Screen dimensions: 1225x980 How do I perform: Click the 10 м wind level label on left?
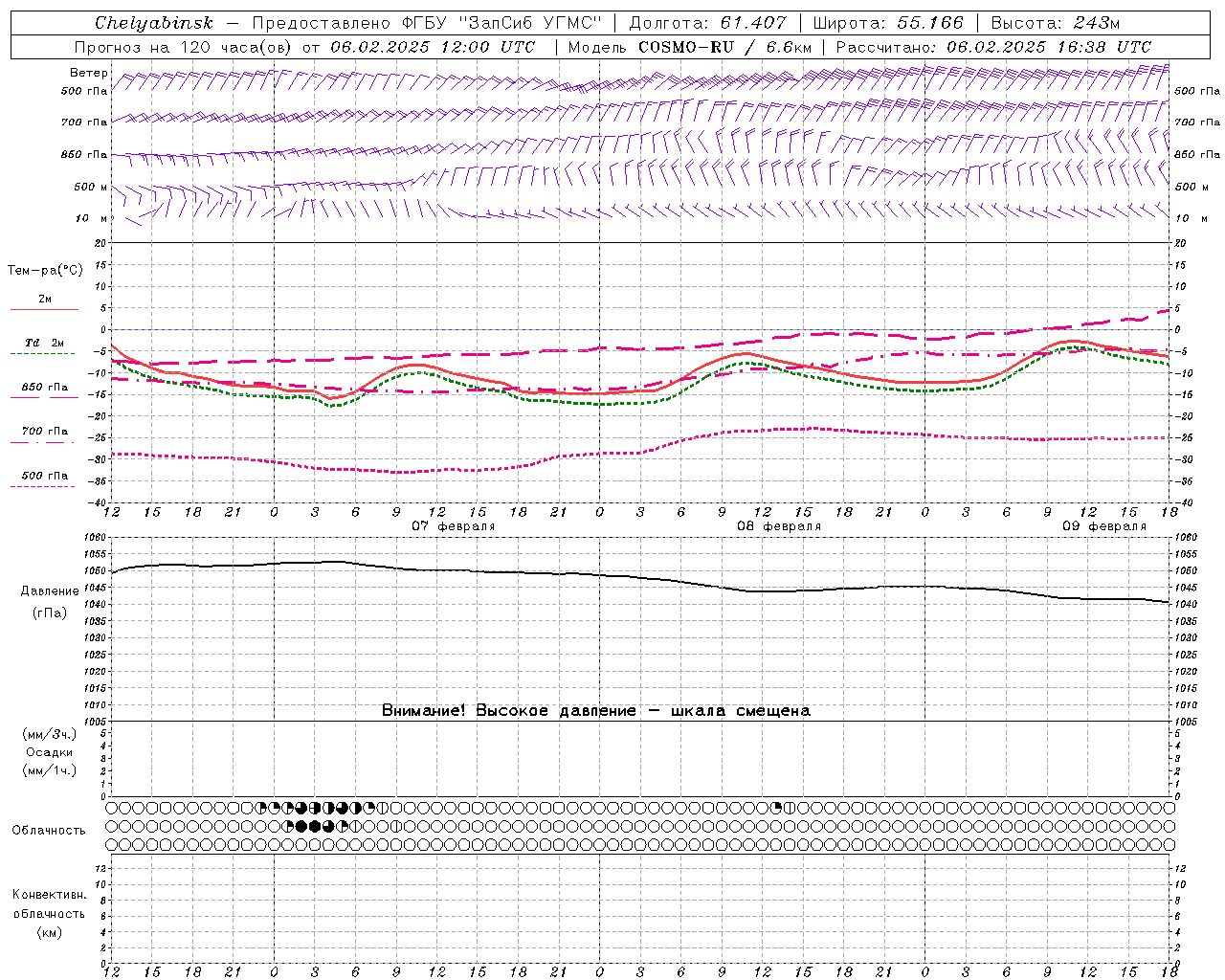[93, 218]
